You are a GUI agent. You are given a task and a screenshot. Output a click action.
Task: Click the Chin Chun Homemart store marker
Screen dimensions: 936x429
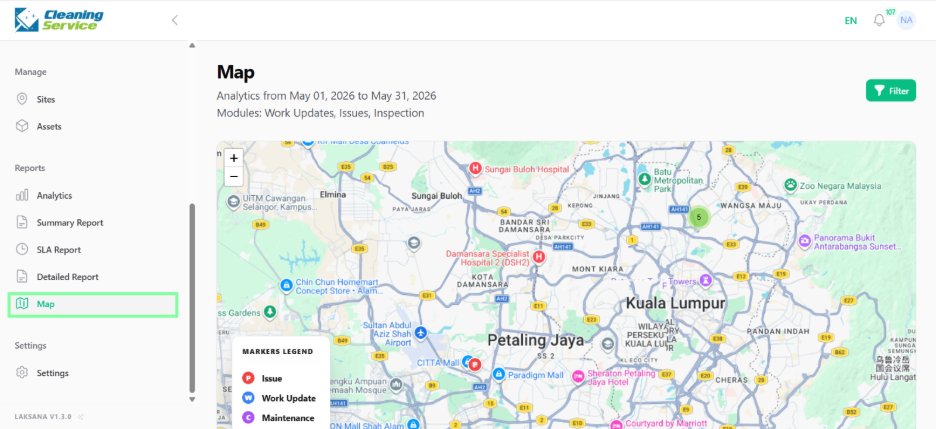pos(287,286)
